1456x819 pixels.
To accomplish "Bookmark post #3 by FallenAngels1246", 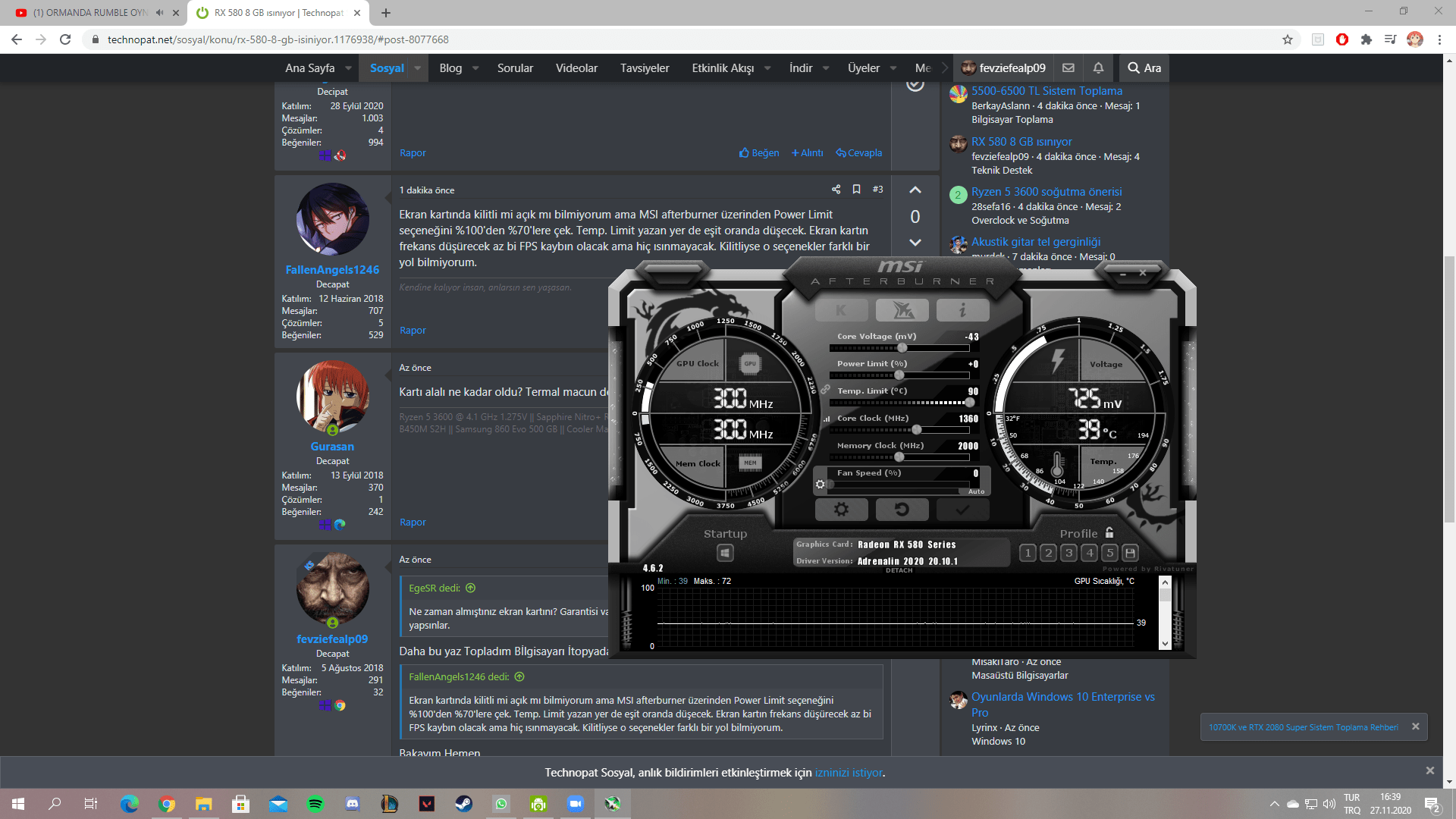I will (x=856, y=190).
